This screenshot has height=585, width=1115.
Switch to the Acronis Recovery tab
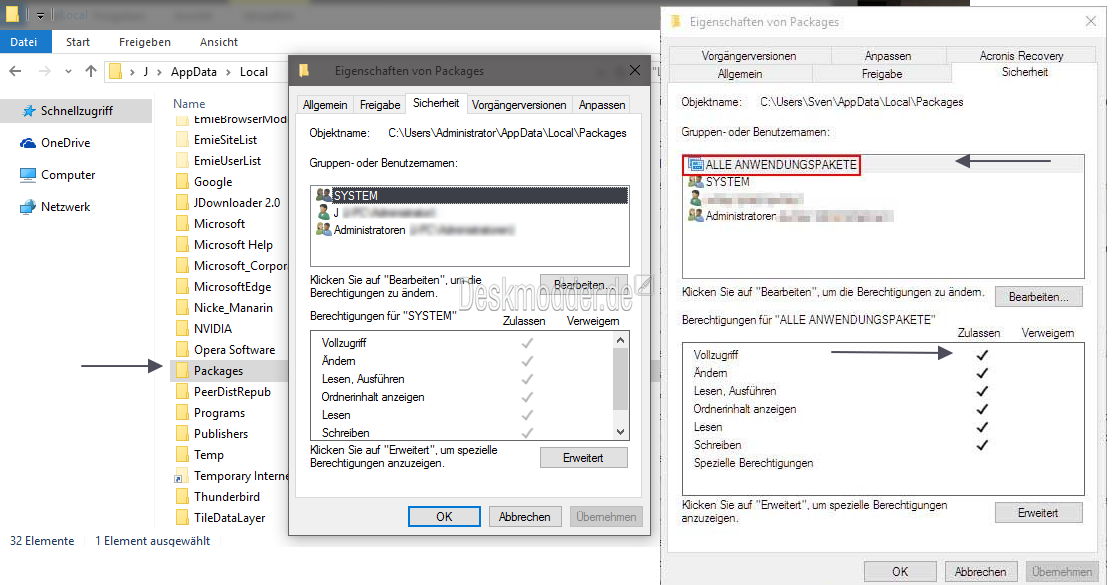coord(1022,56)
